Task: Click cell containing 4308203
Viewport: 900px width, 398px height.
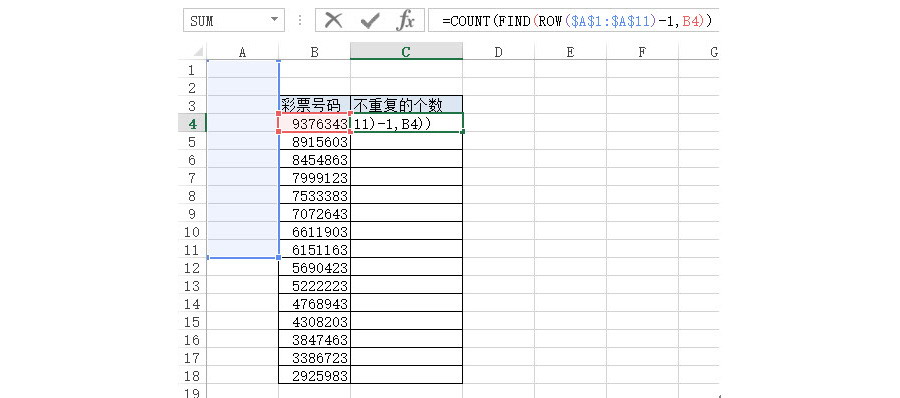Action: [x=315, y=321]
